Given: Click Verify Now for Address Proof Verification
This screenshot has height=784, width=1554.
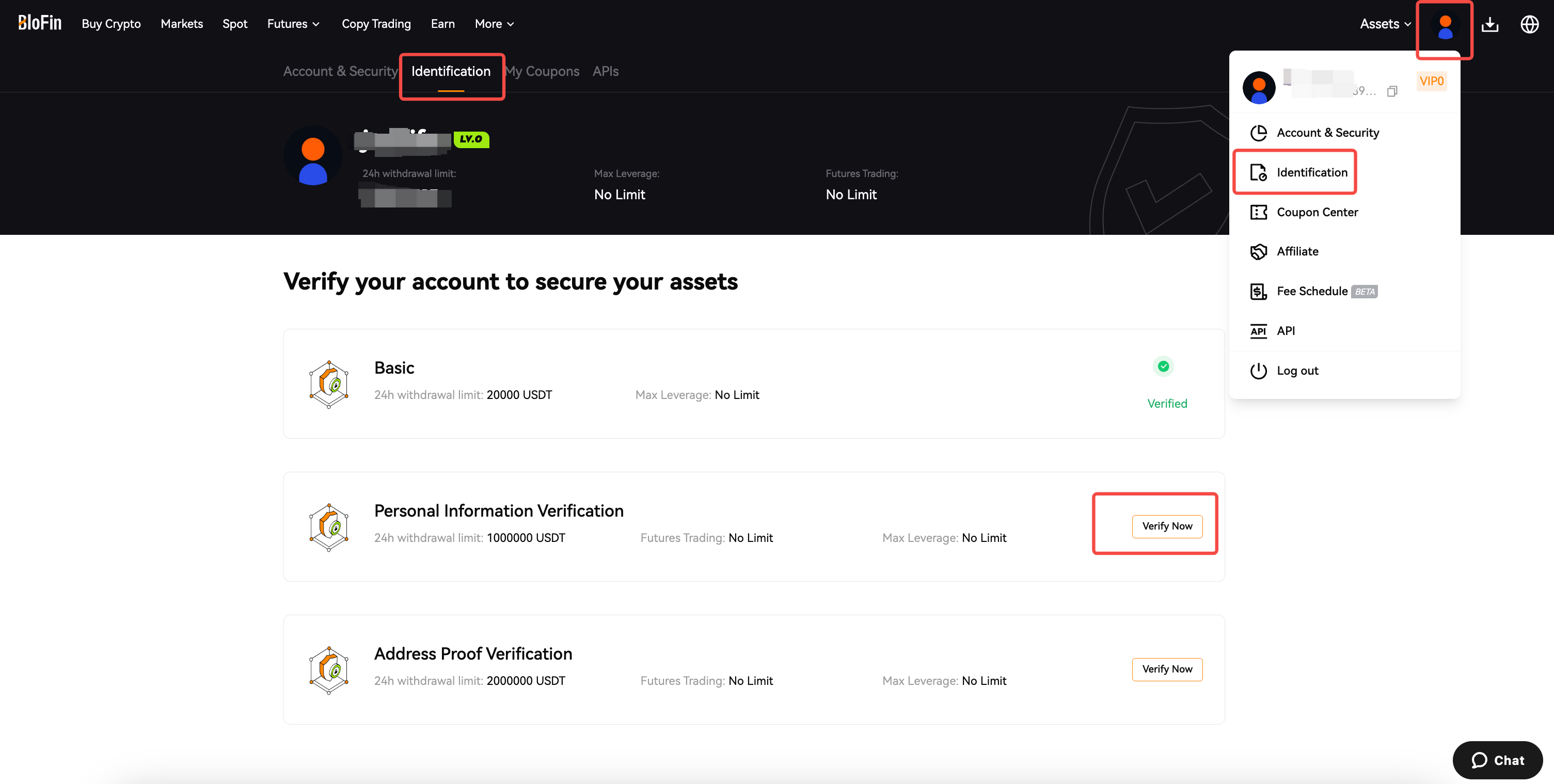Looking at the screenshot, I should click(1167, 669).
